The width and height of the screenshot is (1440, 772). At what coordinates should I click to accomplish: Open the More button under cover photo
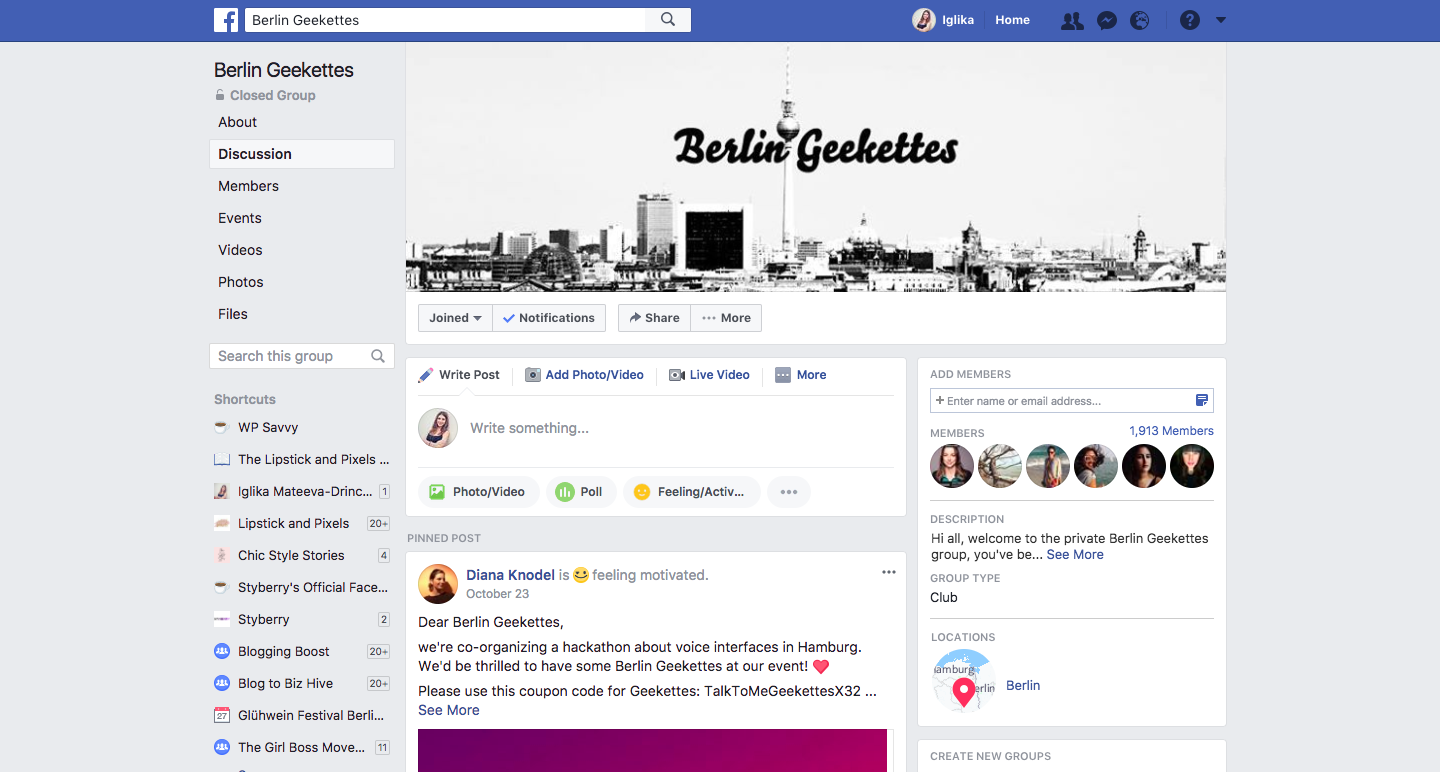pos(726,318)
